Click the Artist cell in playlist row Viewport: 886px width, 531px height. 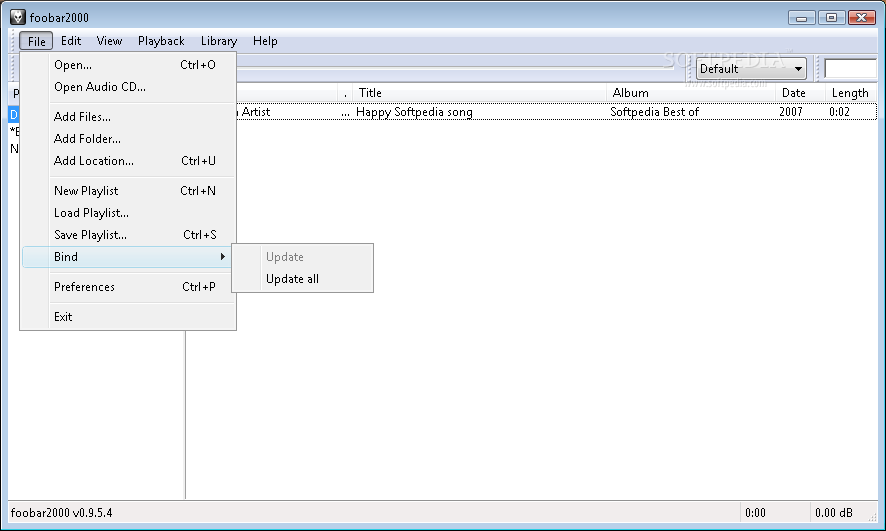tap(255, 112)
